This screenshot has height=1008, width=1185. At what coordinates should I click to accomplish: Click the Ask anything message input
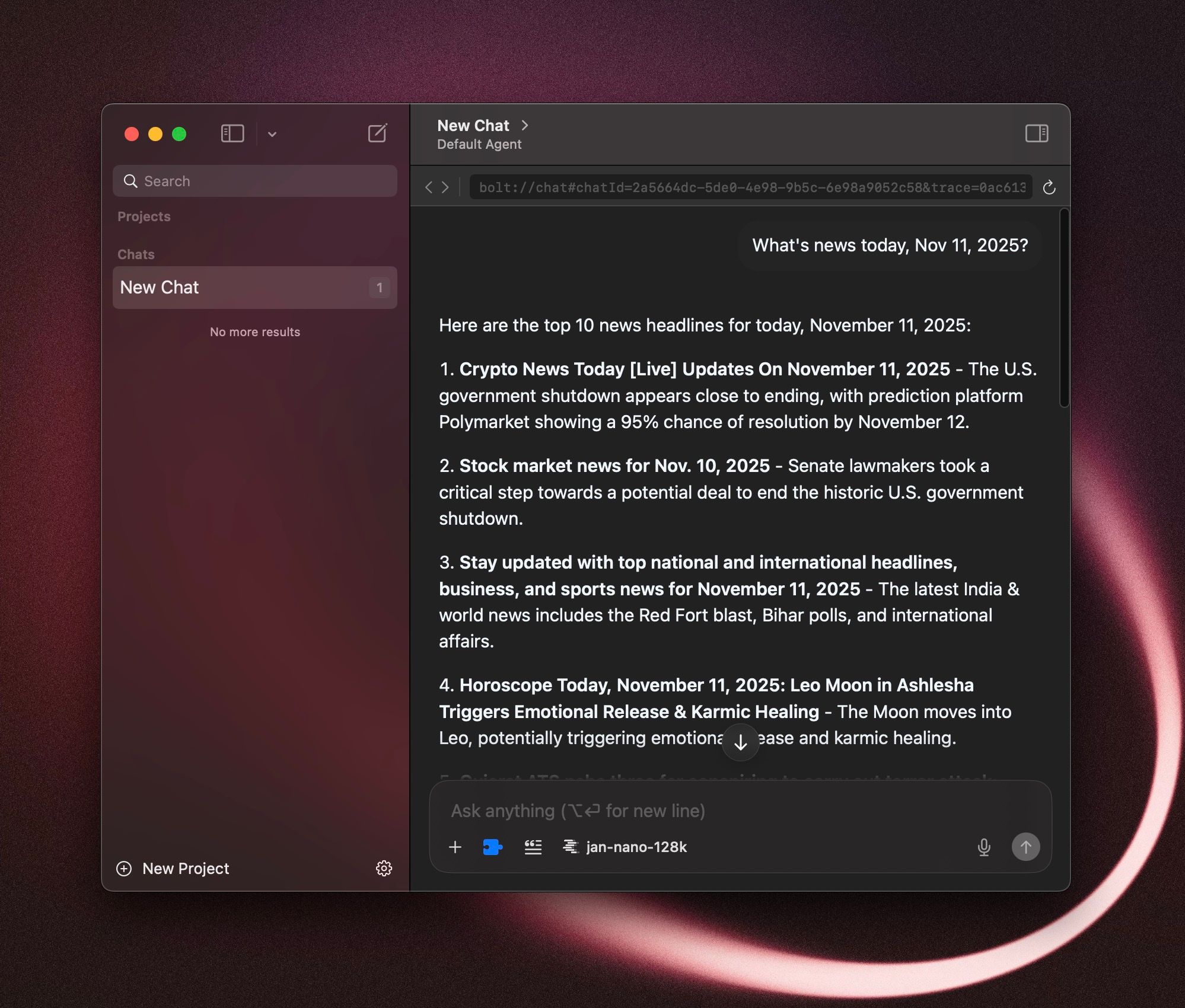(x=740, y=811)
